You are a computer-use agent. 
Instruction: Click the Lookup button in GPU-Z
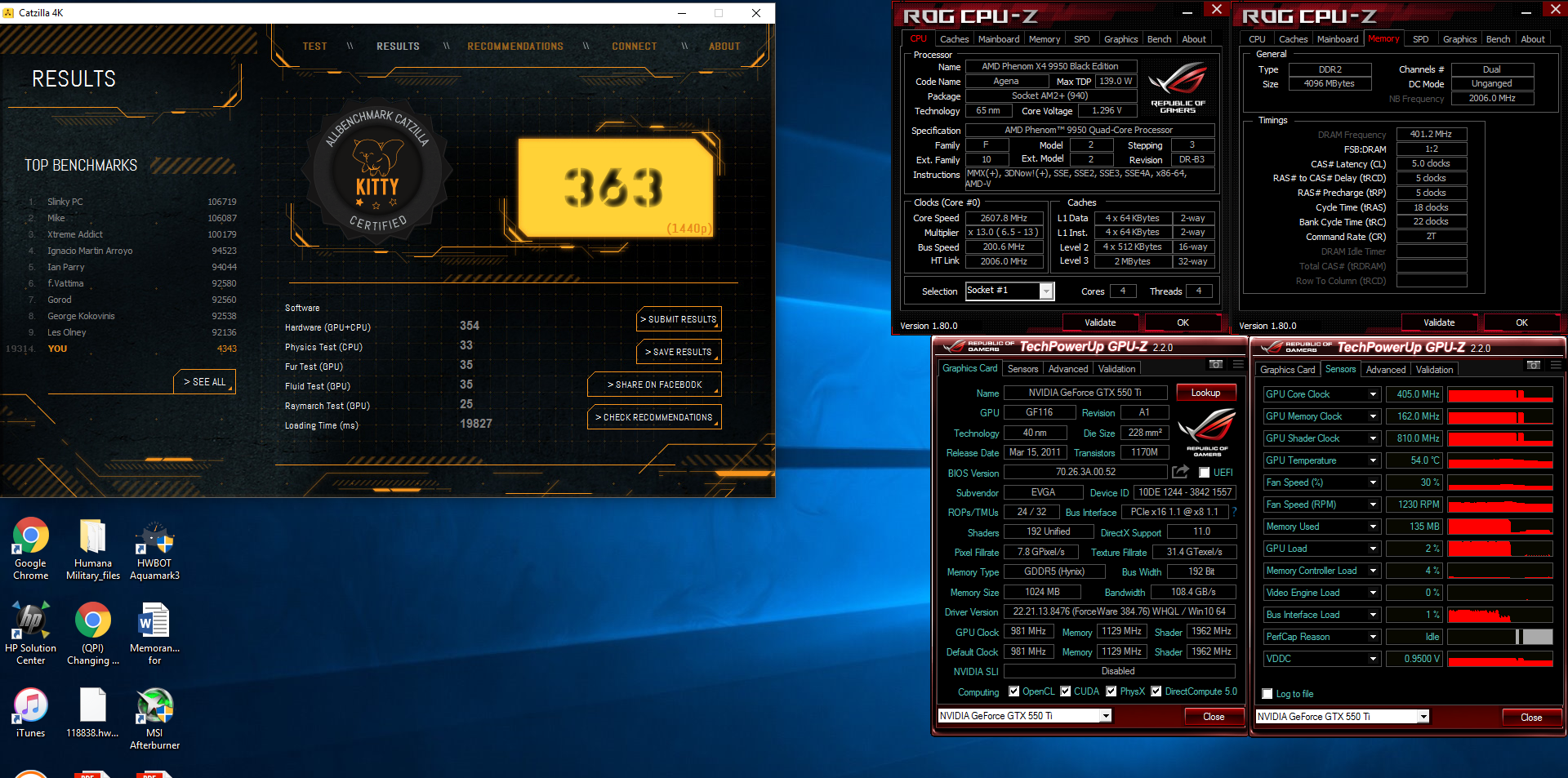[x=1205, y=393]
